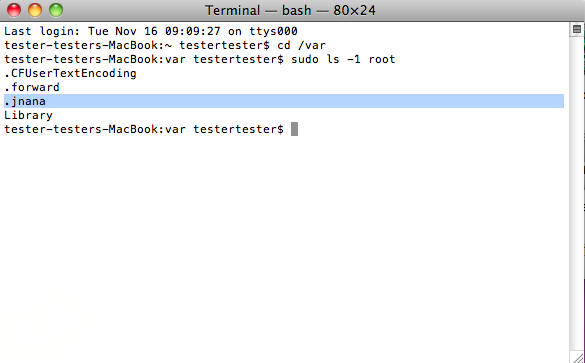
Task: Click the gray block cursor at prompt
Action: 294,129
